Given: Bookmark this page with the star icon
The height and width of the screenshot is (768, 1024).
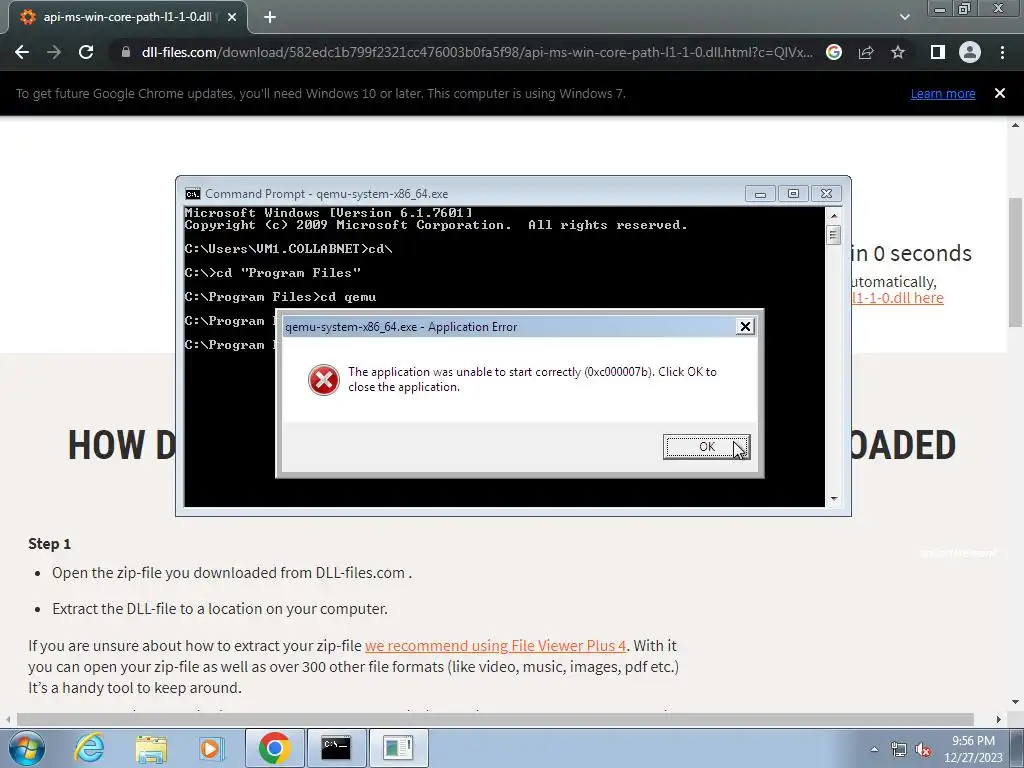Looking at the screenshot, I should [898, 52].
